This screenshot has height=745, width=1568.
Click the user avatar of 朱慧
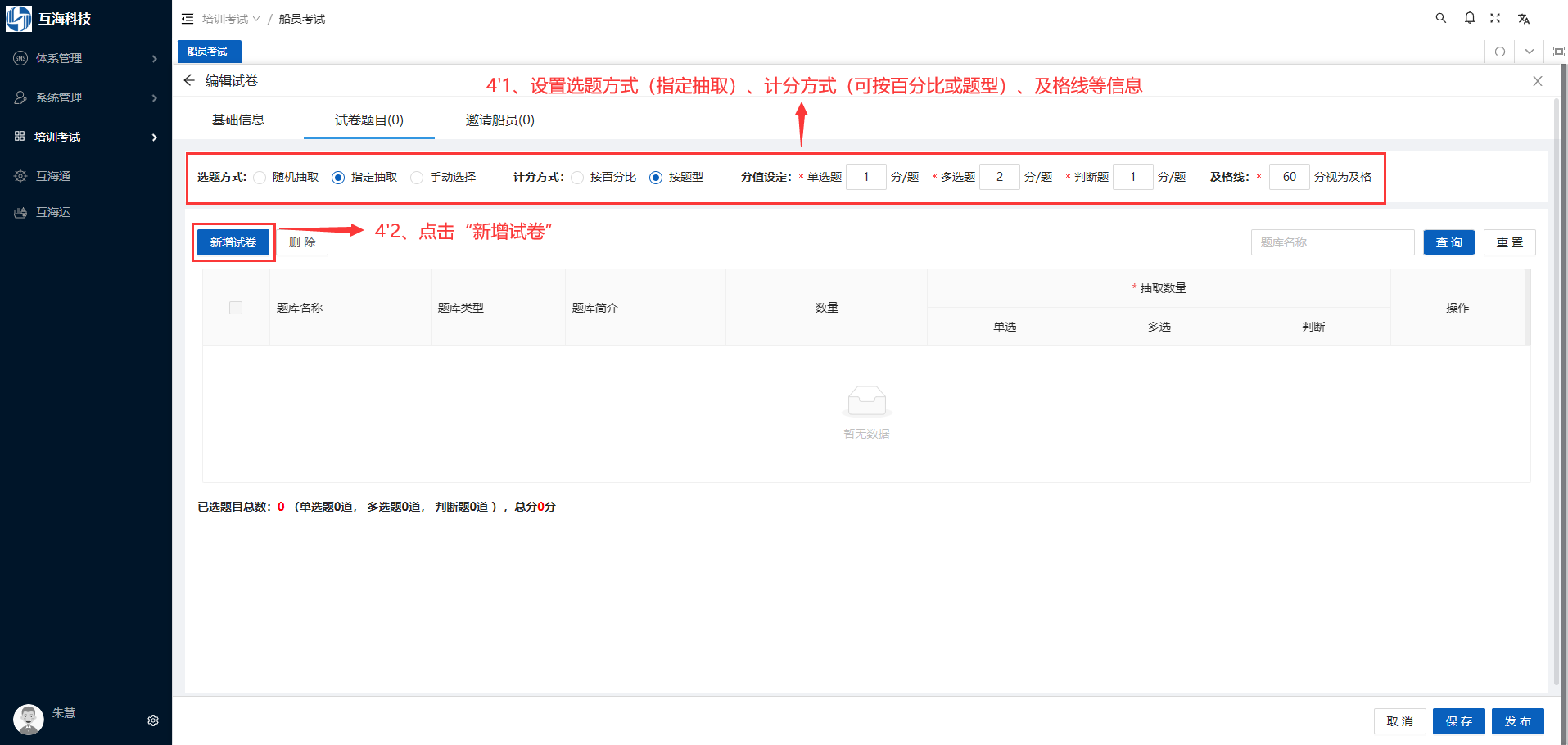[29, 720]
